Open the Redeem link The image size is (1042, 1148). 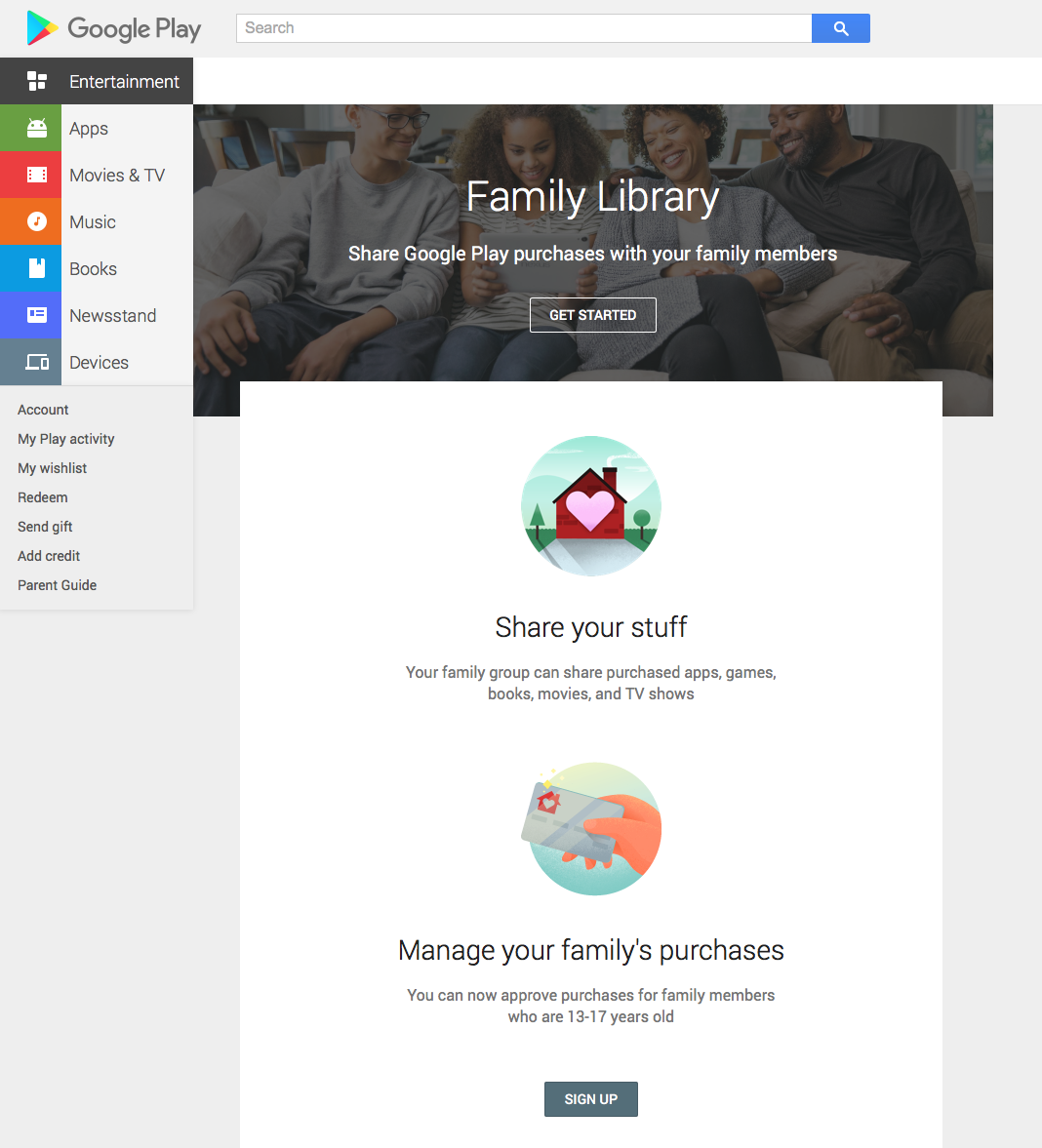coord(43,497)
